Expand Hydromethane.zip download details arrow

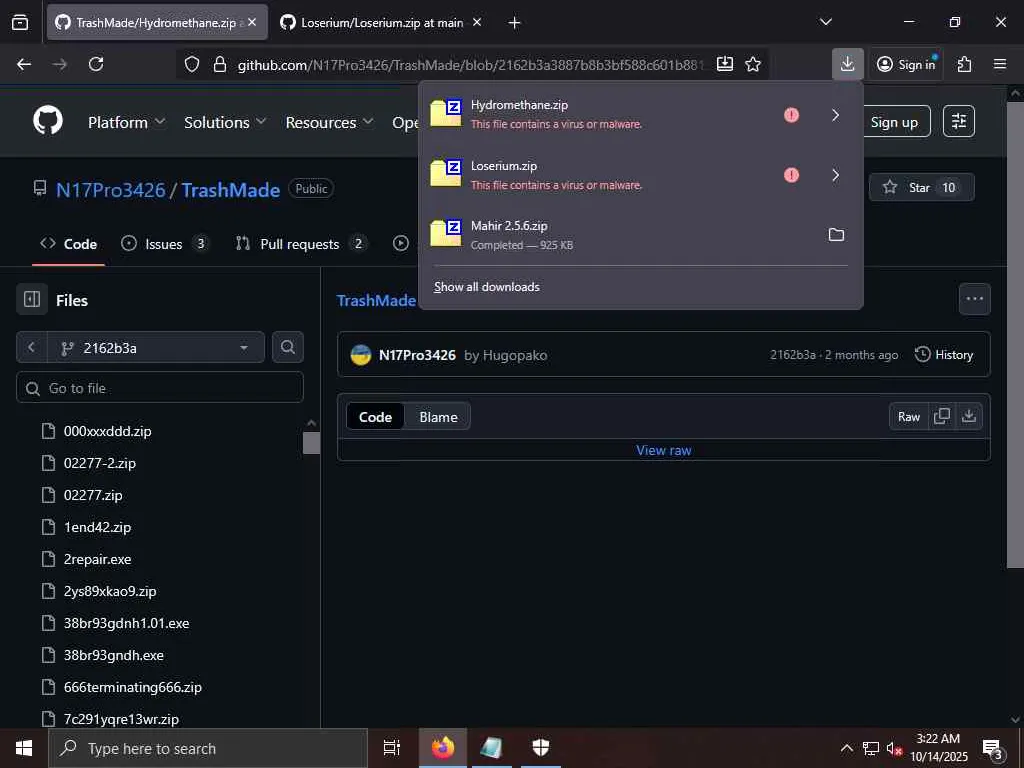tap(835, 115)
